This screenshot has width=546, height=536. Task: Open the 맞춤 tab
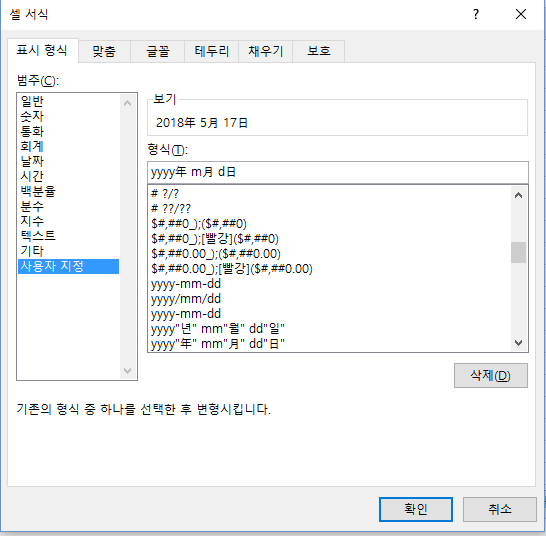pos(104,51)
